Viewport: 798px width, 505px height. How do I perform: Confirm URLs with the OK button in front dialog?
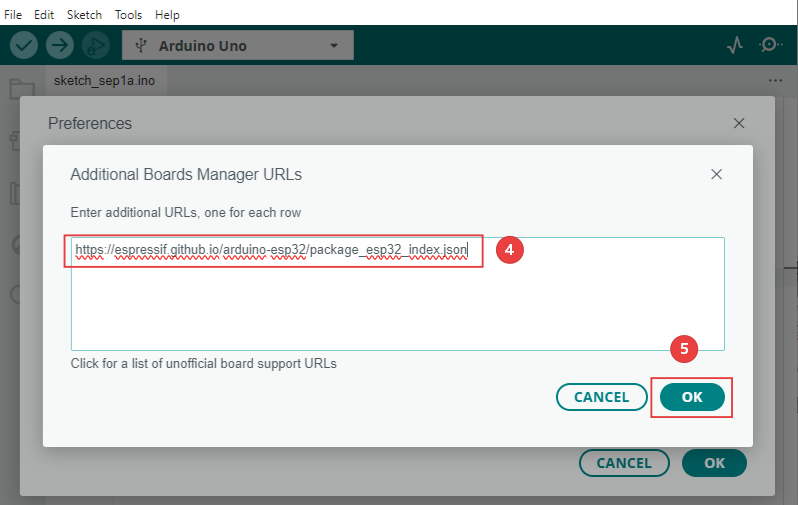pyautogui.click(x=692, y=397)
